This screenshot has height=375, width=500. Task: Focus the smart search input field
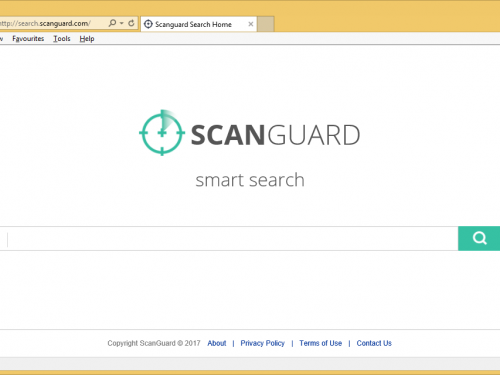229,239
